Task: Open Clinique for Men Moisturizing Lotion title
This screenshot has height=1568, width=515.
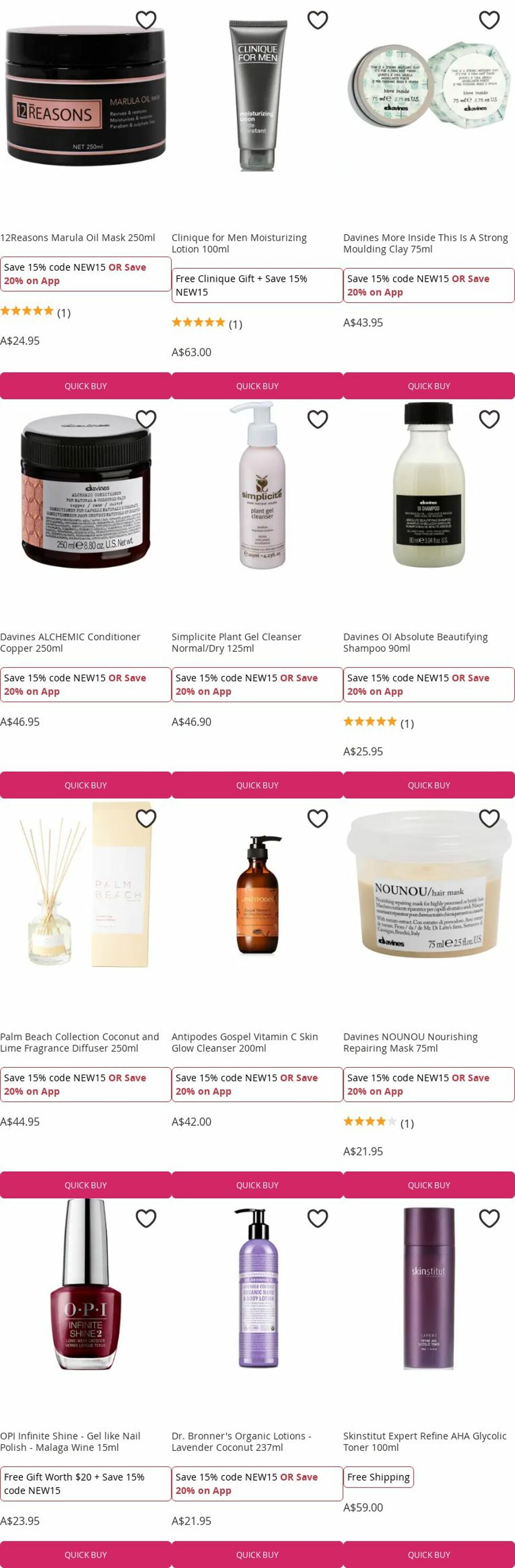Action: click(239, 244)
